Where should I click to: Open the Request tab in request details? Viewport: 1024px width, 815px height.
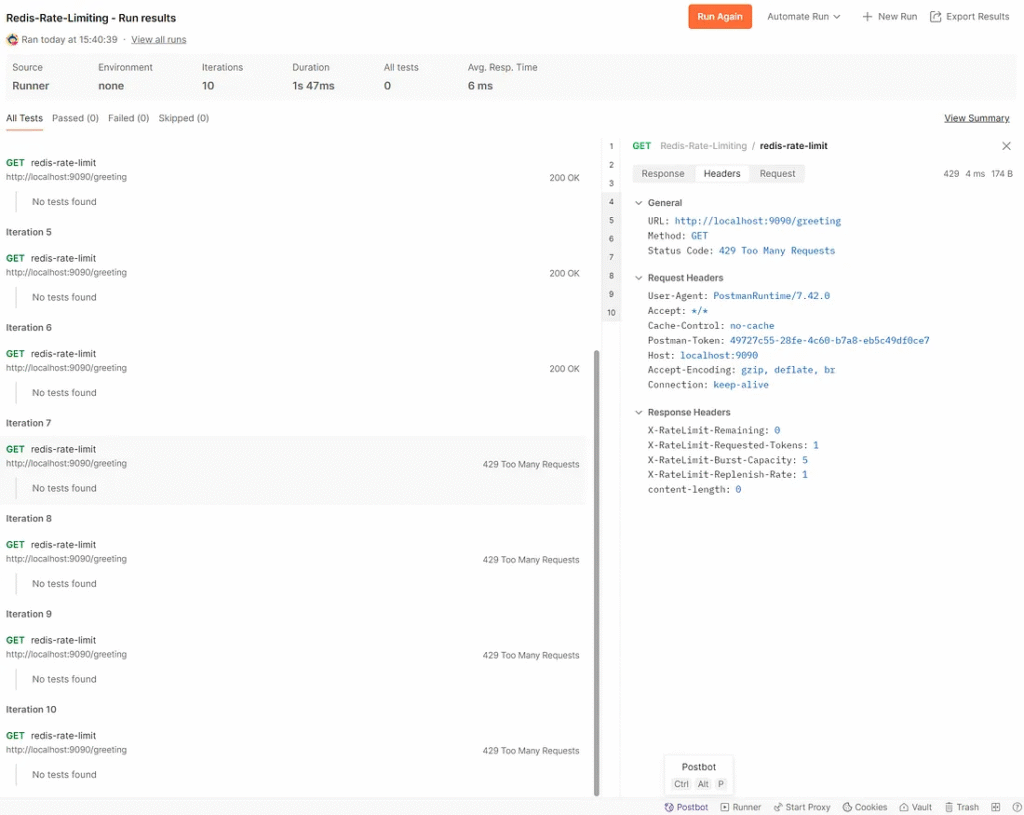[777, 174]
